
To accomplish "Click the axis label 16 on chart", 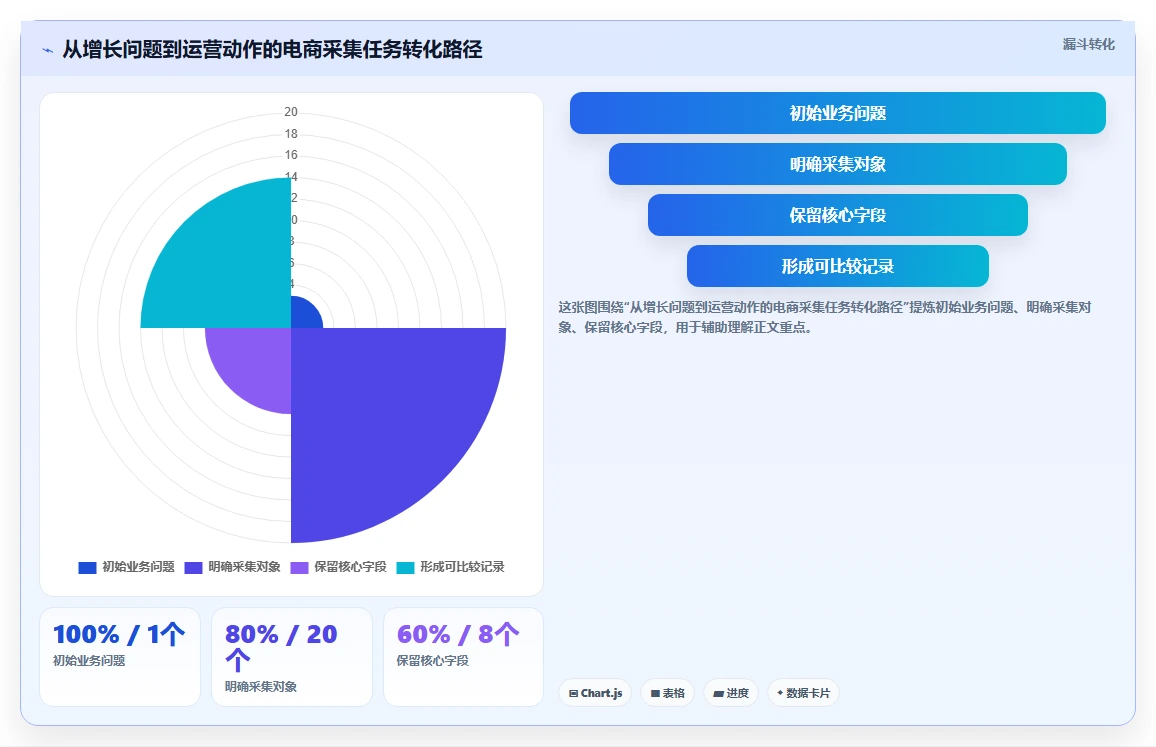I will click(x=291, y=155).
